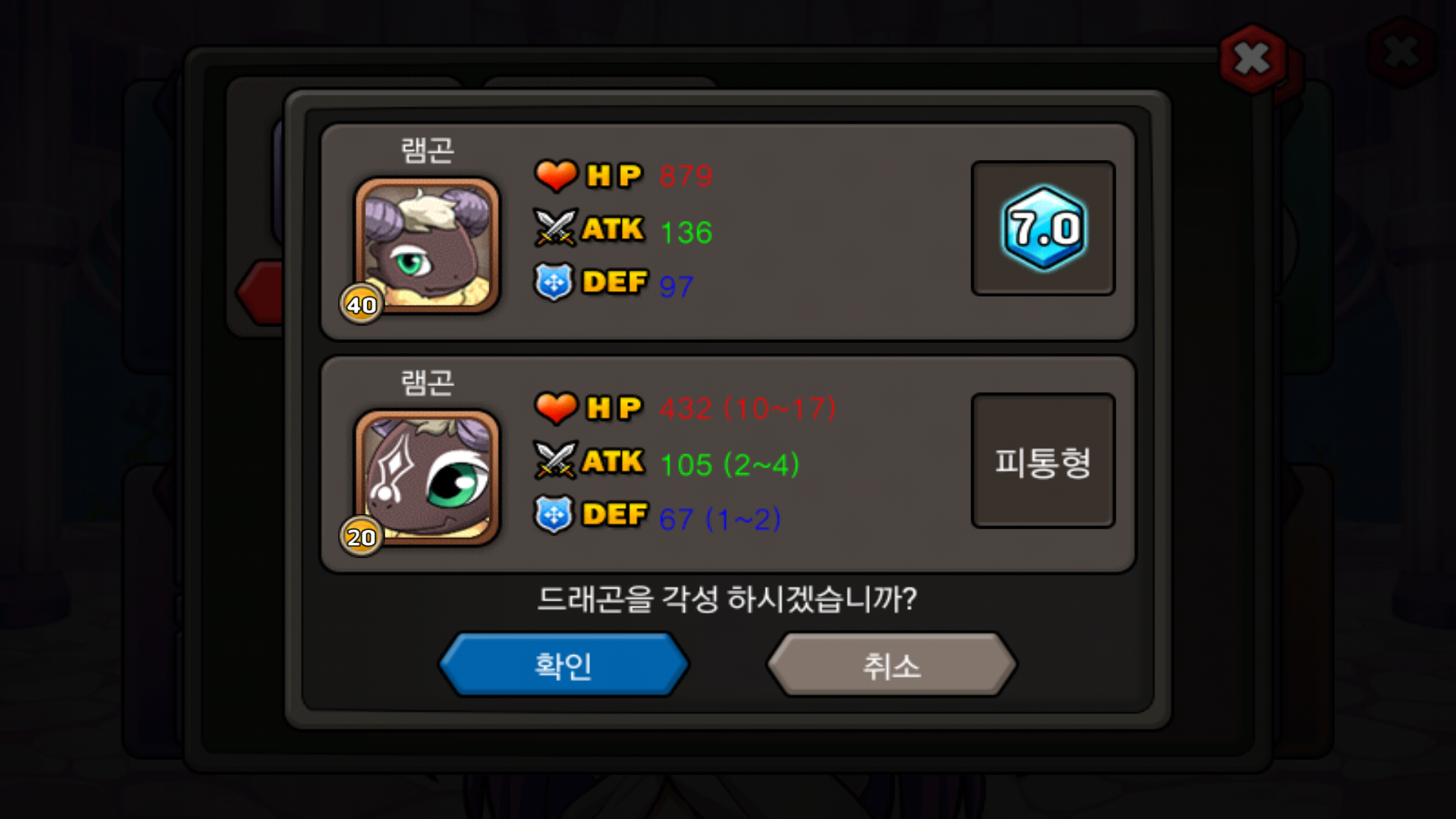The image size is (1456, 819).
Task: Click the dimmed background close X
Action: 1401,52
